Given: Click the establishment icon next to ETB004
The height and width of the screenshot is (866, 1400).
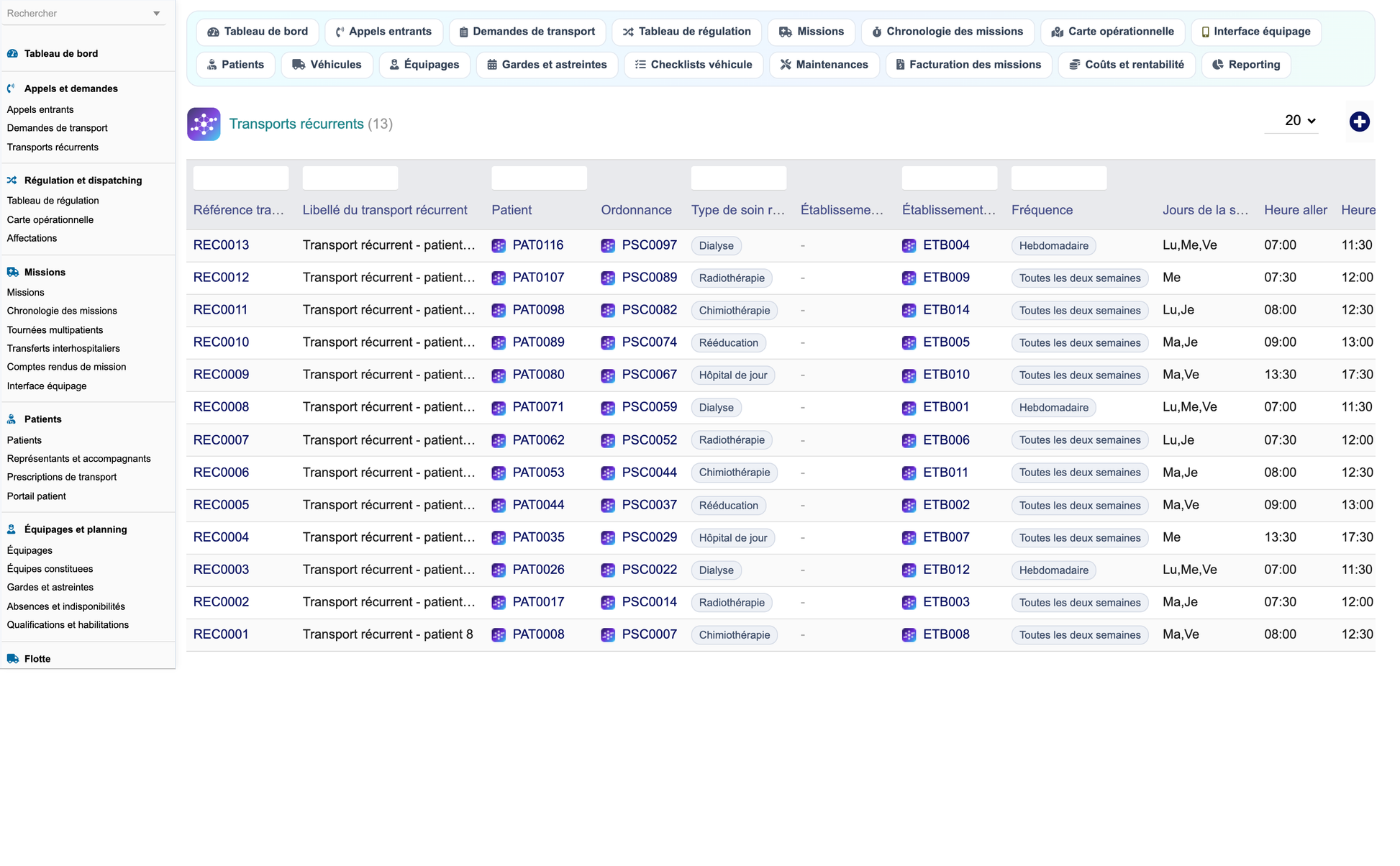Looking at the screenshot, I should pyautogui.click(x=909, y=246).
